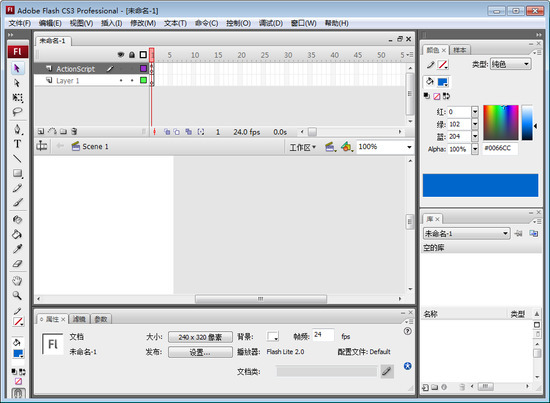Select the Eyedropper tool

click(x=17, y=249)
